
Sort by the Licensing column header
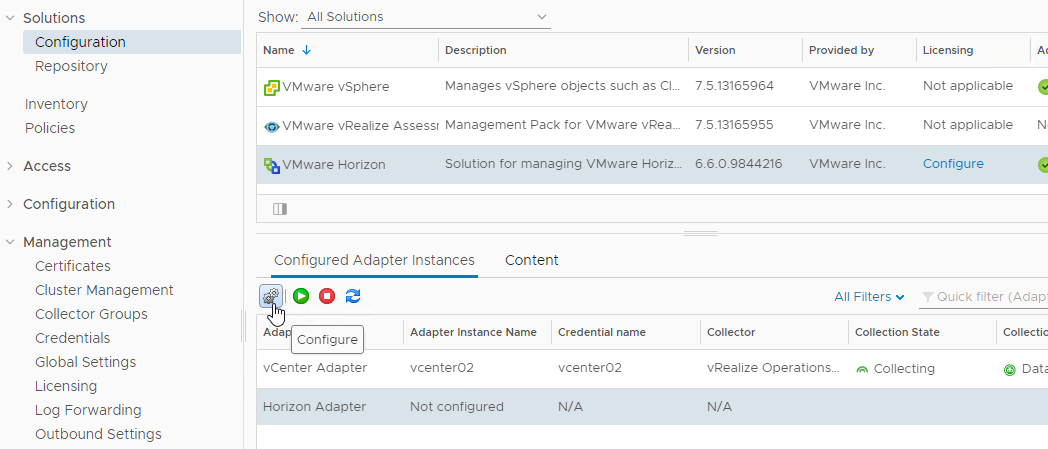pyautogui.click(x=948, y=50)
